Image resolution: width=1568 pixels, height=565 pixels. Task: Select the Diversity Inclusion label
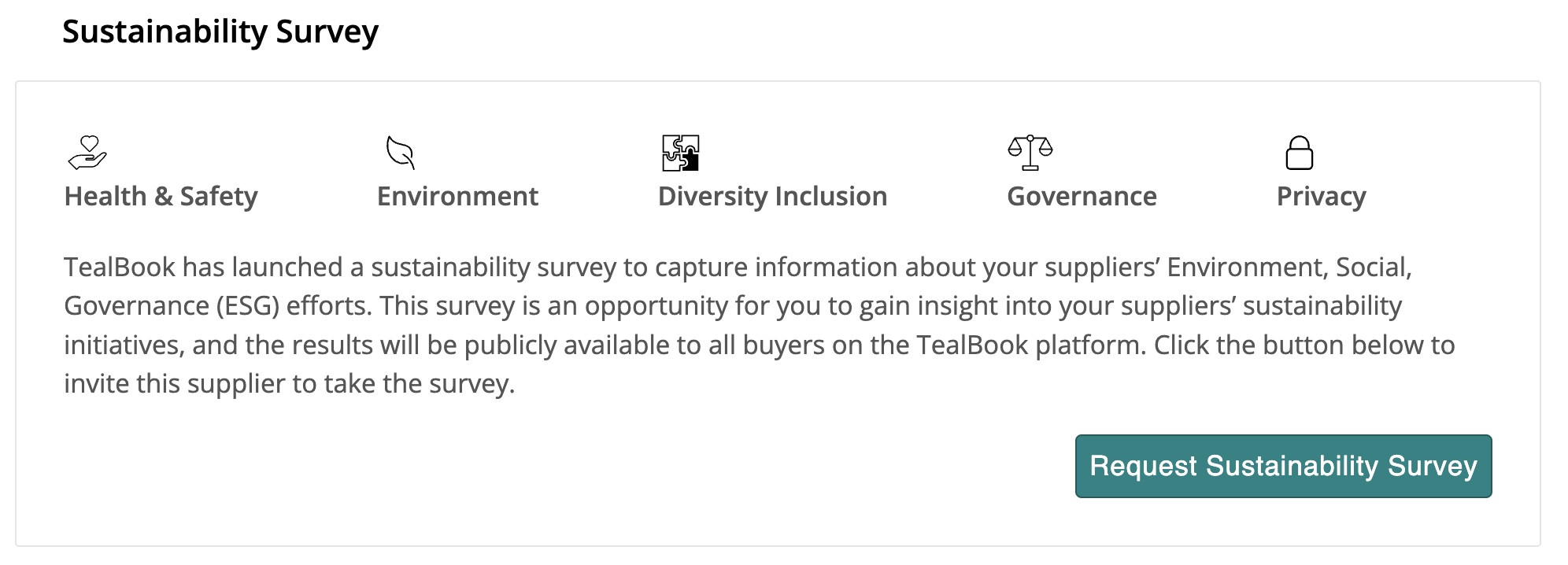(x=772, y=196)
